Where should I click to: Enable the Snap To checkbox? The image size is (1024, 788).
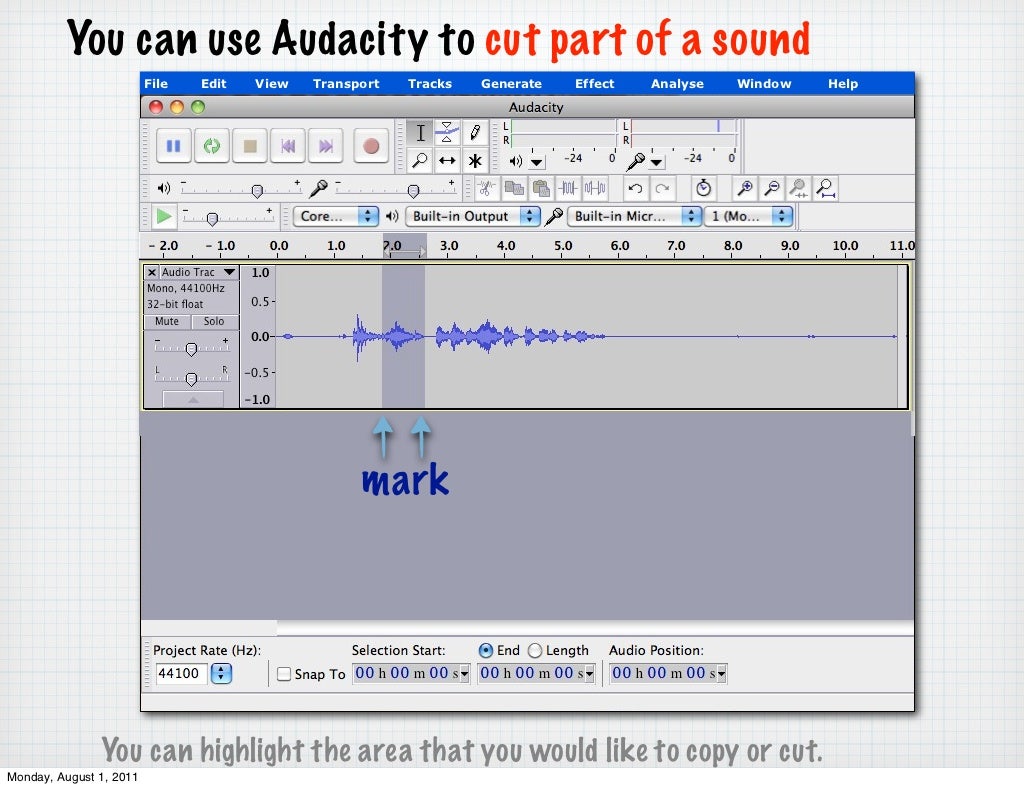284,674
